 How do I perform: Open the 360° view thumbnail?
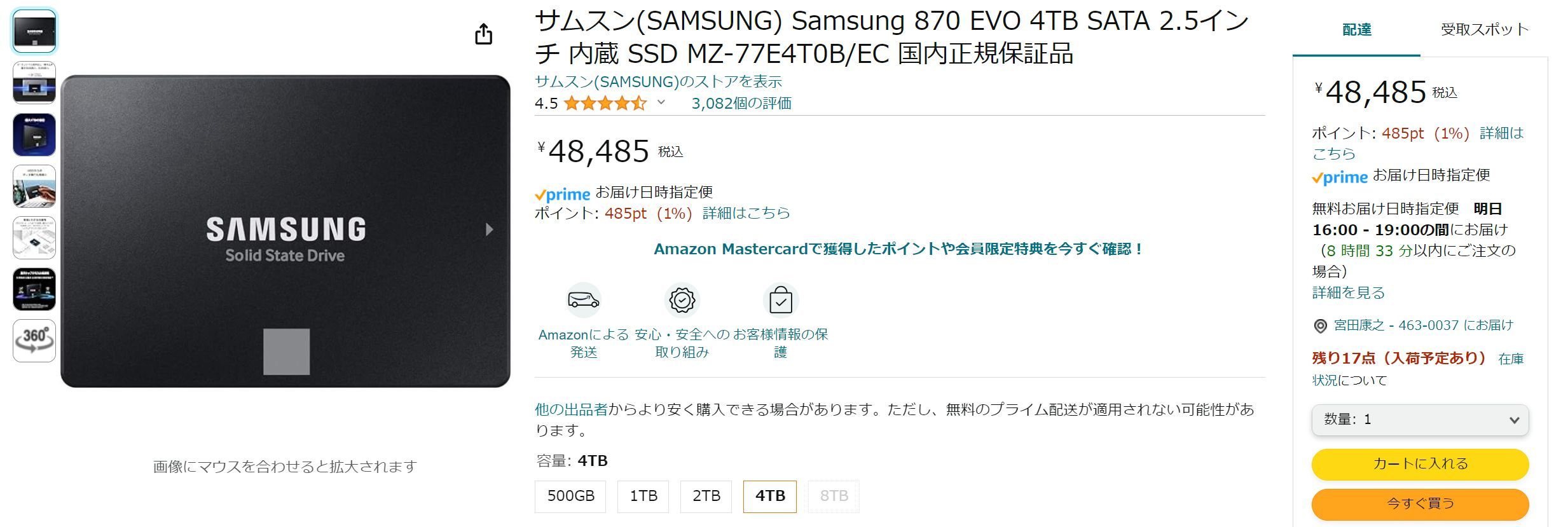(x=34, y=340)
